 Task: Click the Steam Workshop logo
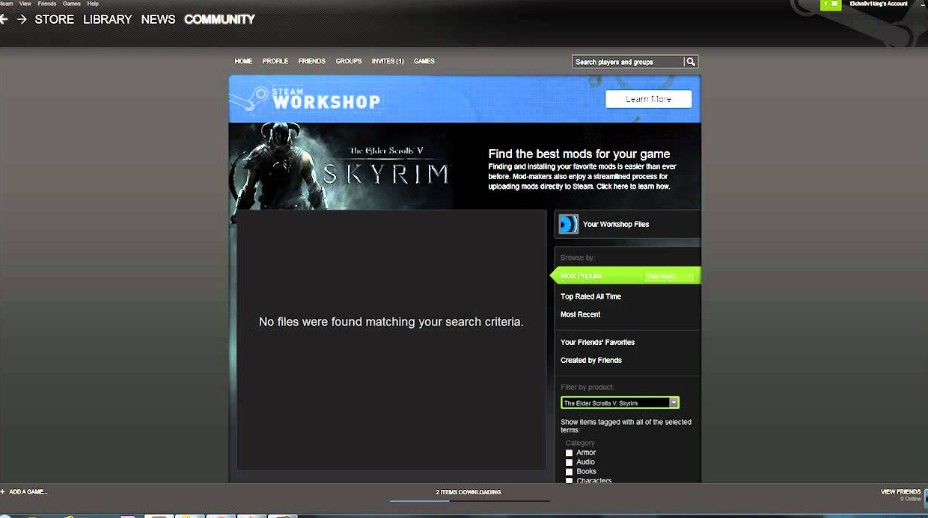click(x=306, y=98)
